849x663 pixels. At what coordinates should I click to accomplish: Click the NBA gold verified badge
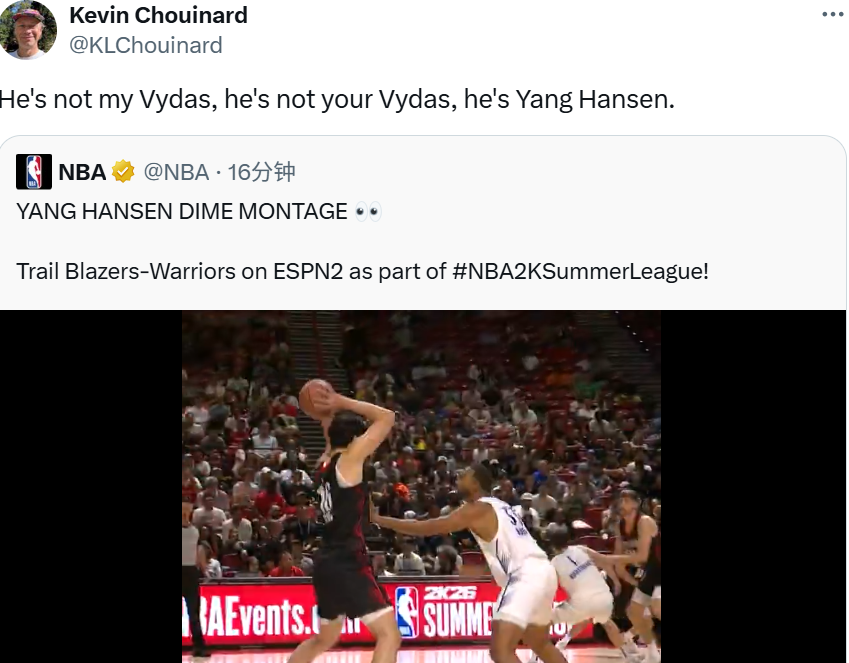point(123,172)
